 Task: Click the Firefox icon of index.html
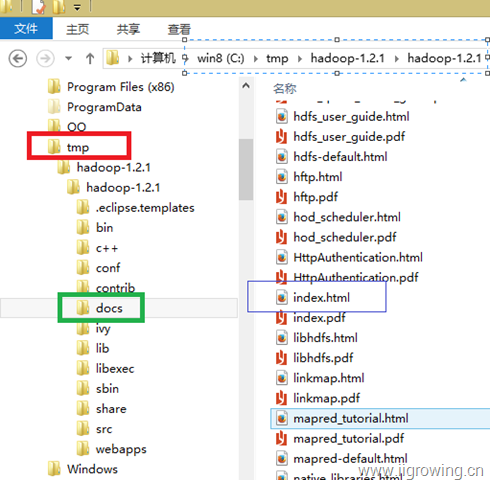tap(282, 298)
